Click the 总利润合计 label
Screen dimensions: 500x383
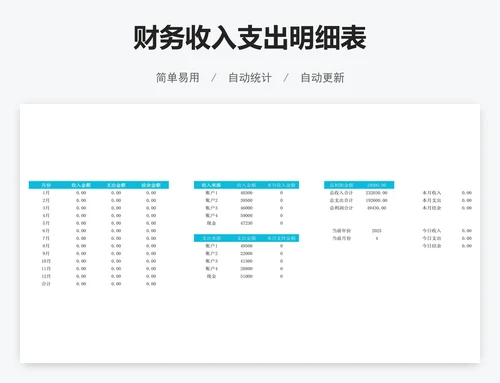341,208
